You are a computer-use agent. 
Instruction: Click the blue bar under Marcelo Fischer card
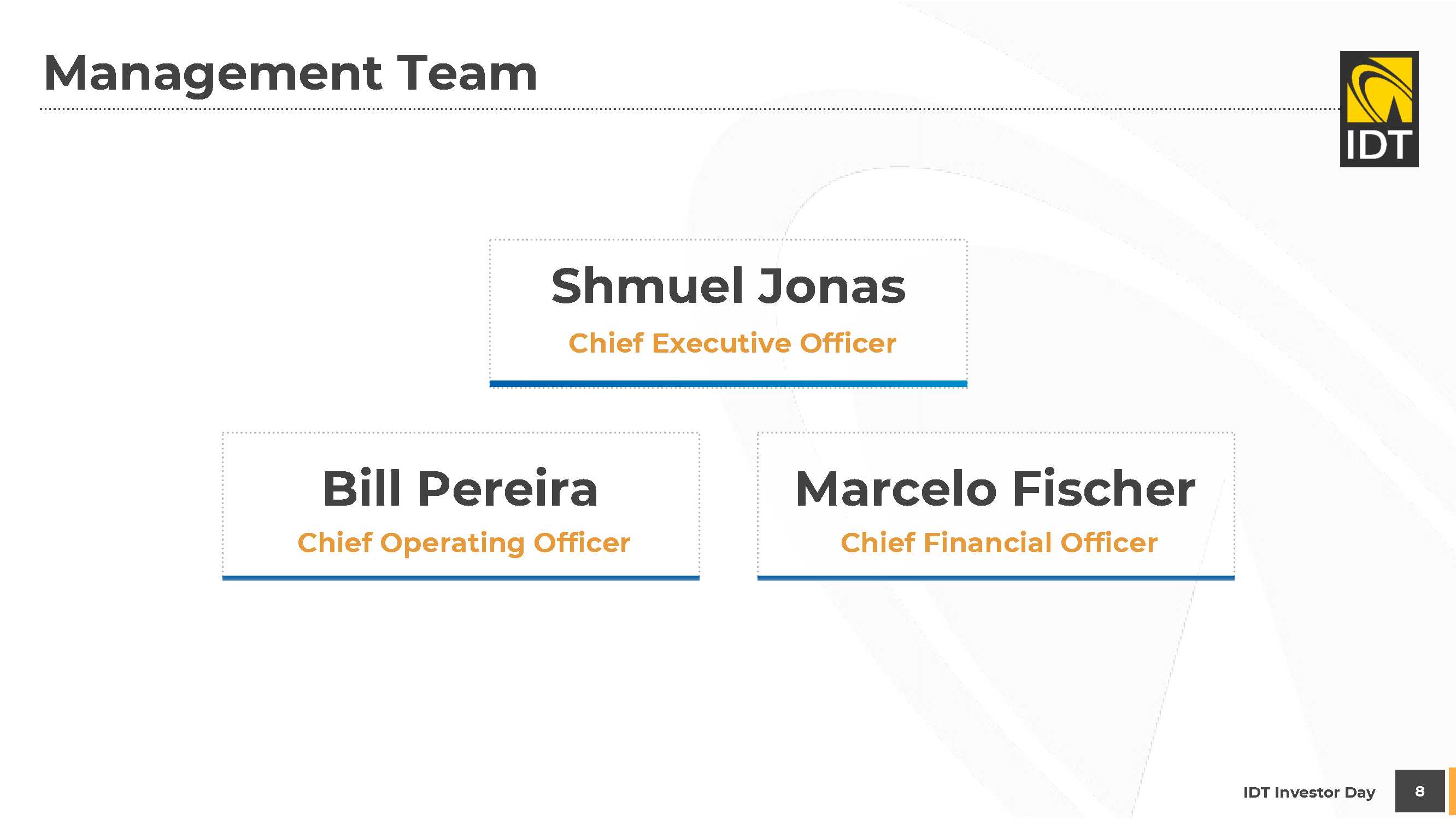coord(995,577)
